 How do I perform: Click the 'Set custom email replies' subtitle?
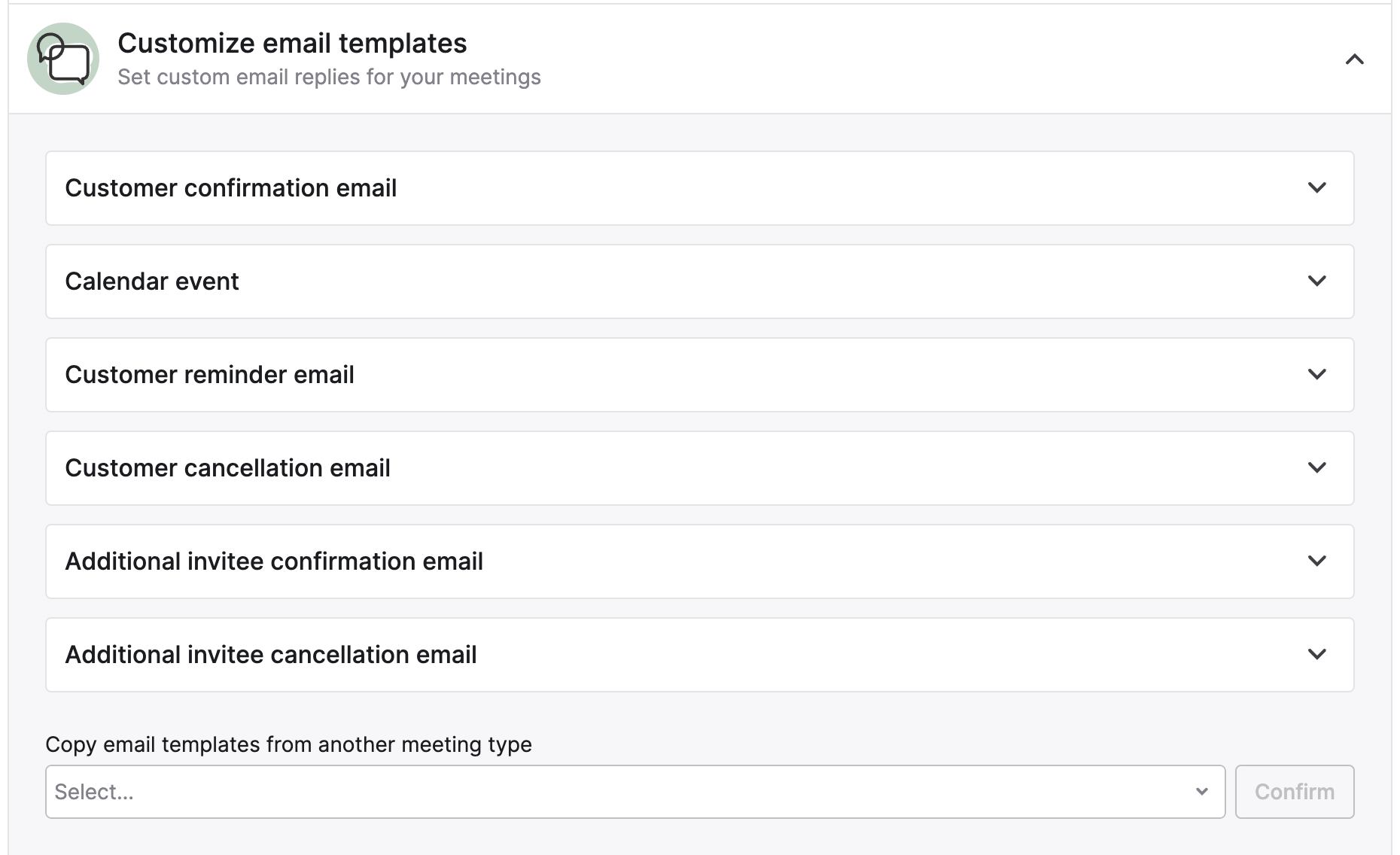329,78
